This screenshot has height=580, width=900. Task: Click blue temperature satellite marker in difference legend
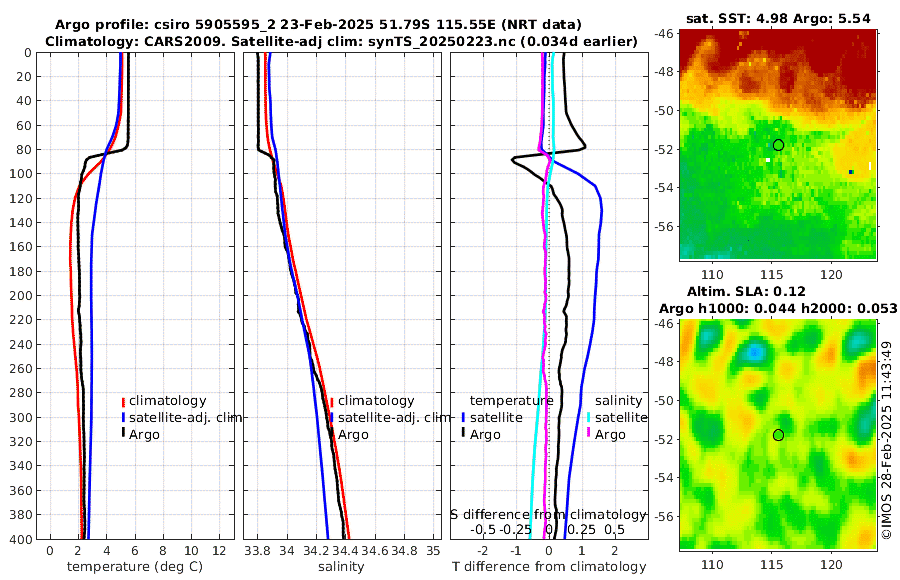click(463, 418)
